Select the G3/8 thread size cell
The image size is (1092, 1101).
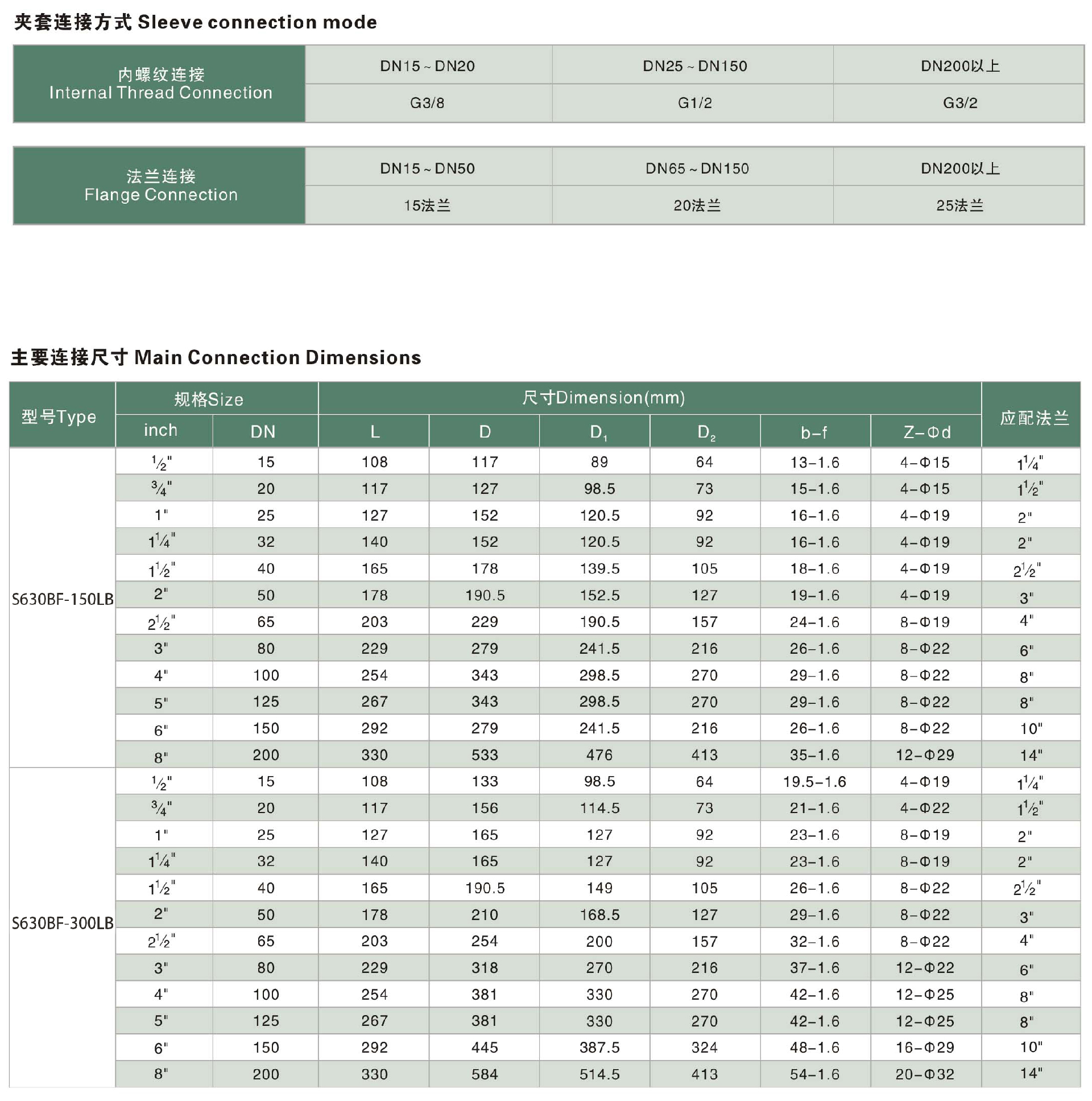pos(427,103)
